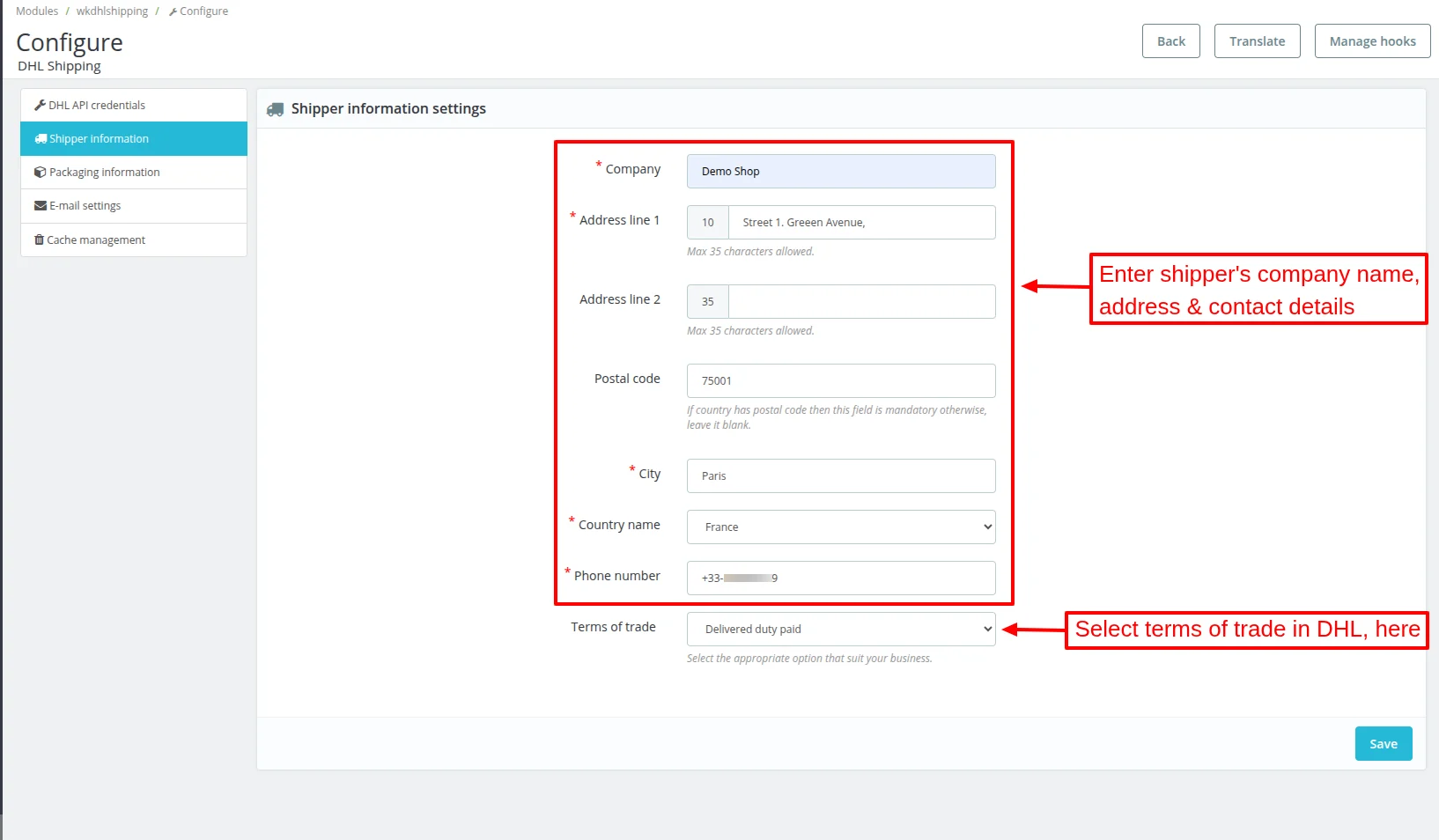
Task: Click the Back button
Action: [1171, 41]
